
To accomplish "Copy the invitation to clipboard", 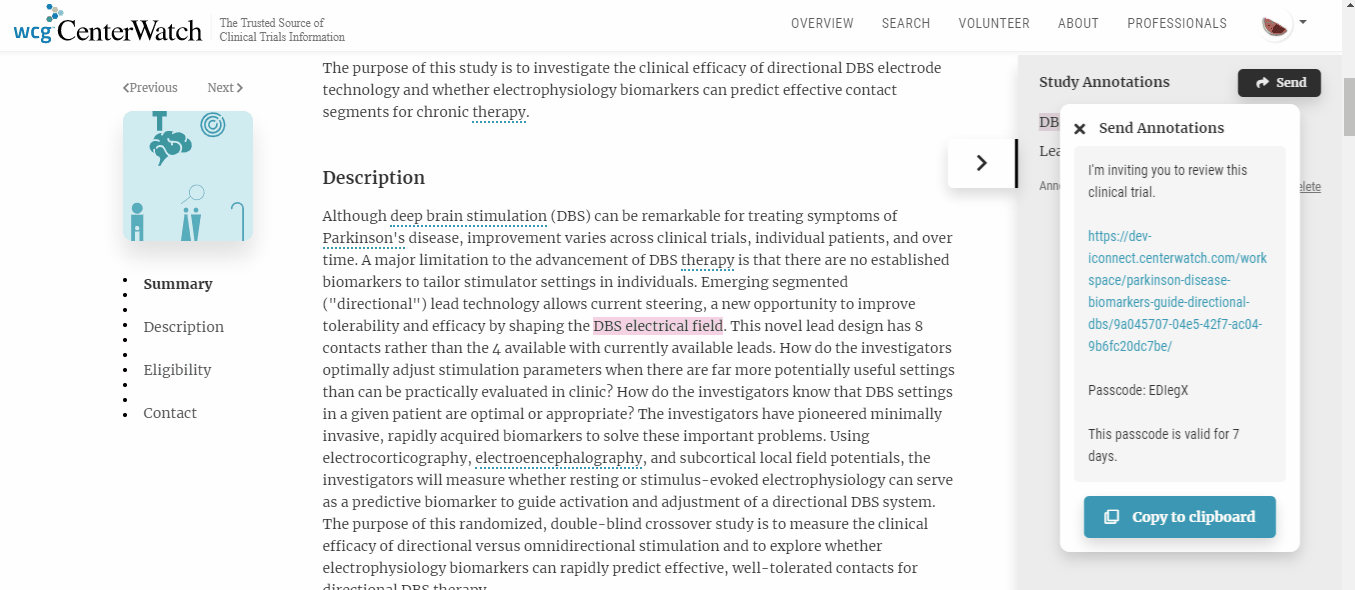I will tap(1179, 517).
